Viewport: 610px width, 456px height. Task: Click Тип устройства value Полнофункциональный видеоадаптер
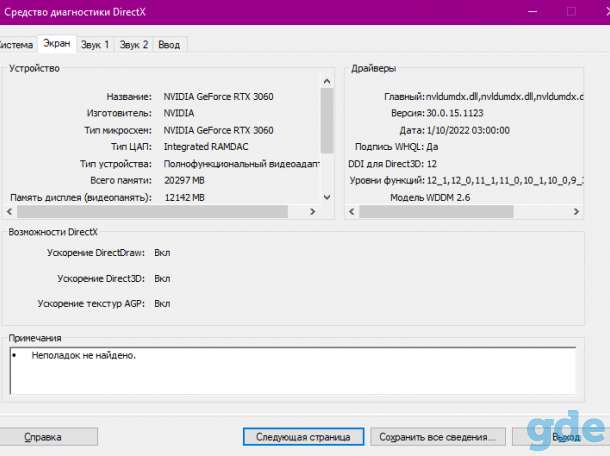click(x=242, y=164)
